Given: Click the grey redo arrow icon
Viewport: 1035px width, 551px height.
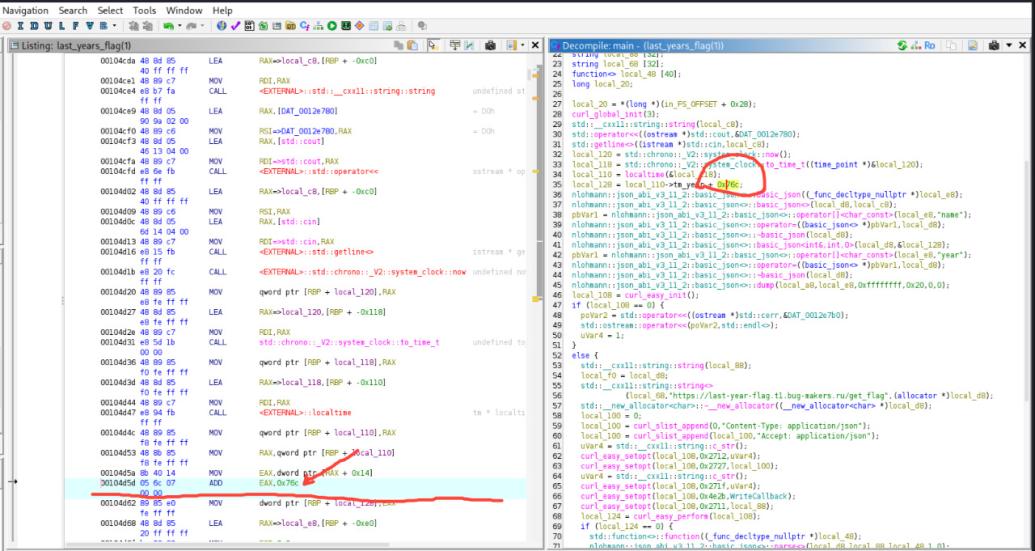Looking at the screenshot, I should pos(191,26).
